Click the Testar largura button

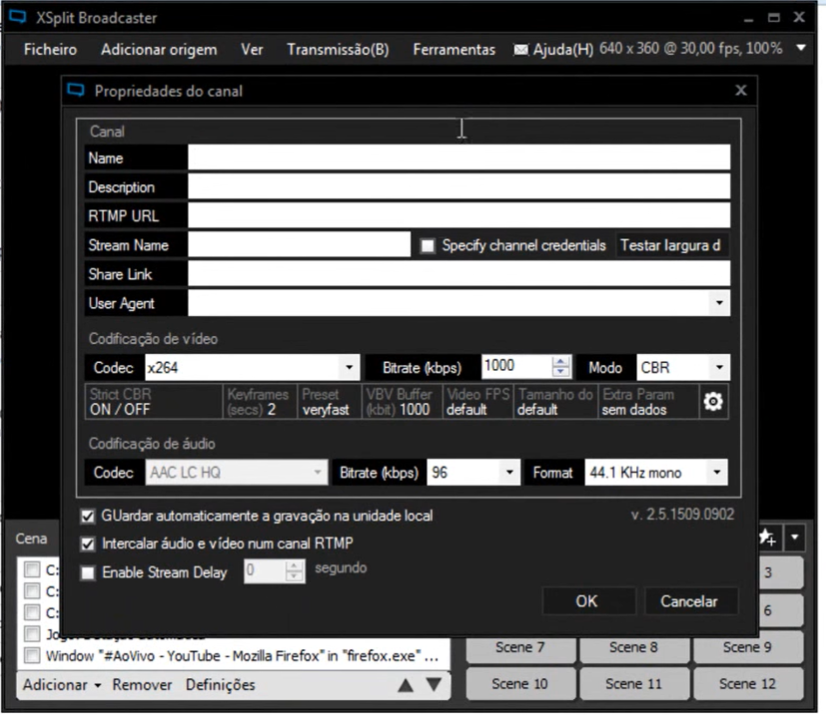(671, 246)
